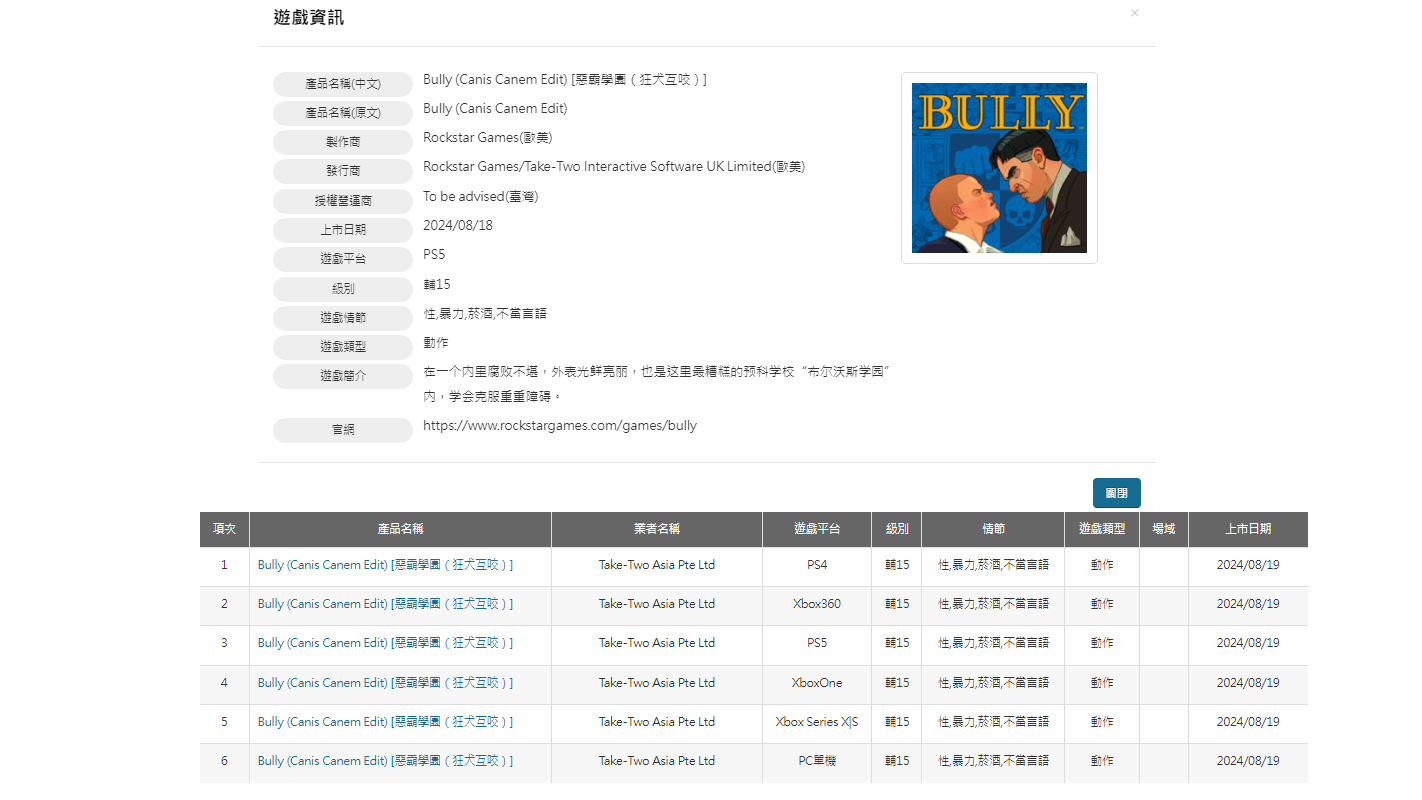Click the 遊戲平台 column header in table
This screenshot has width=1422, height=800.
tap(817, 529)
